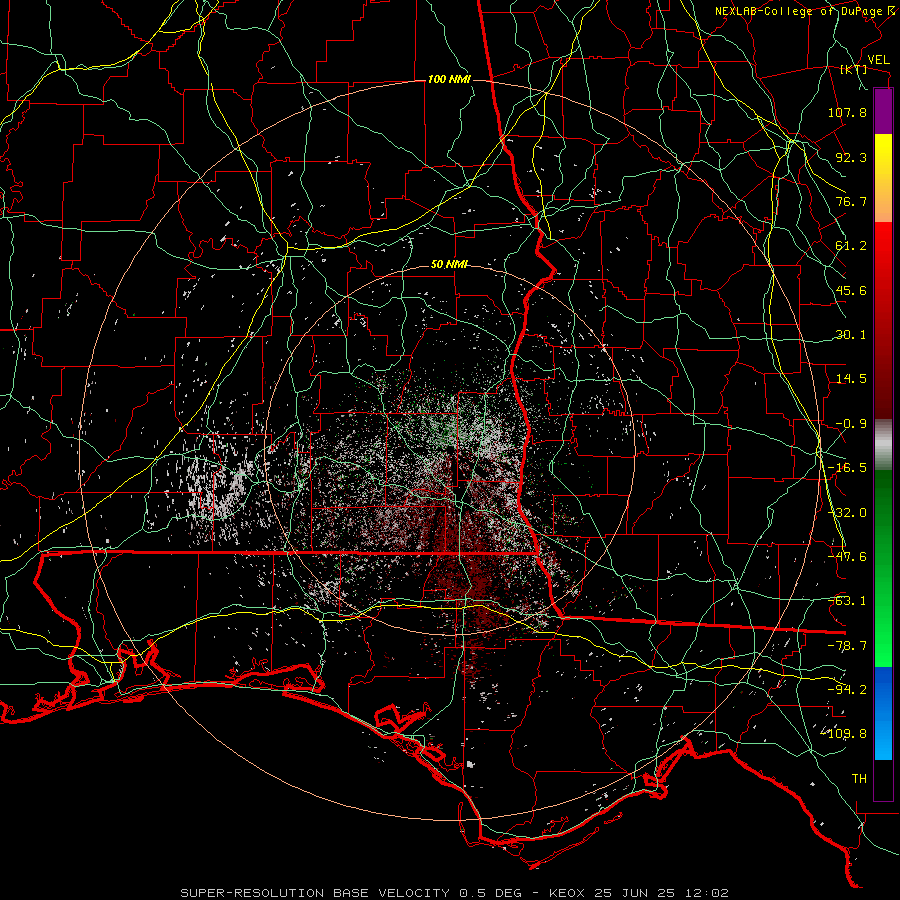This screenshot has width=900, height=900.
Task: Click the yellow-orange segment of color bar
Action: 883,178
